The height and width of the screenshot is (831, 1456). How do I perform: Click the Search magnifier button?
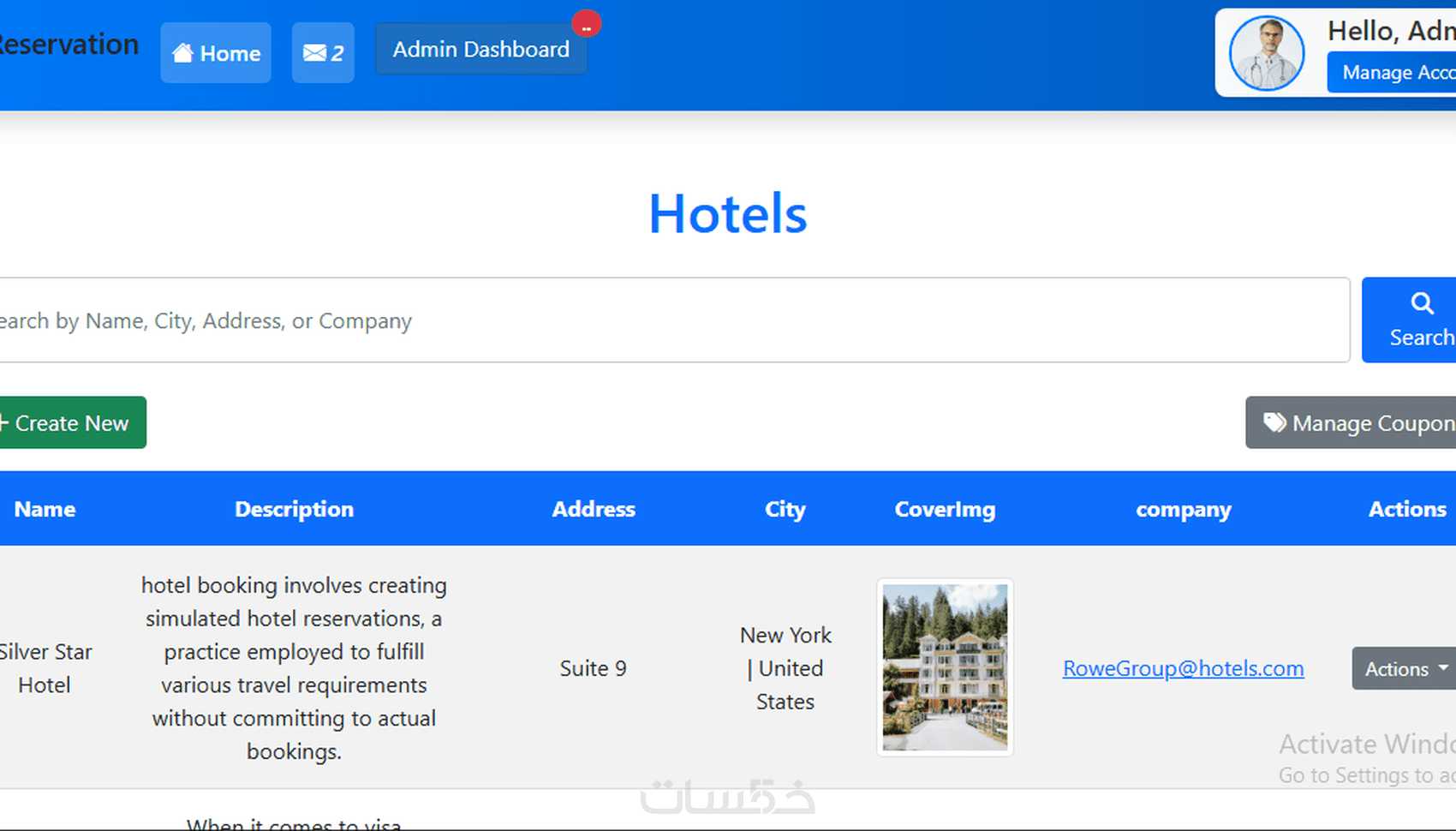tap(1409, 320)
